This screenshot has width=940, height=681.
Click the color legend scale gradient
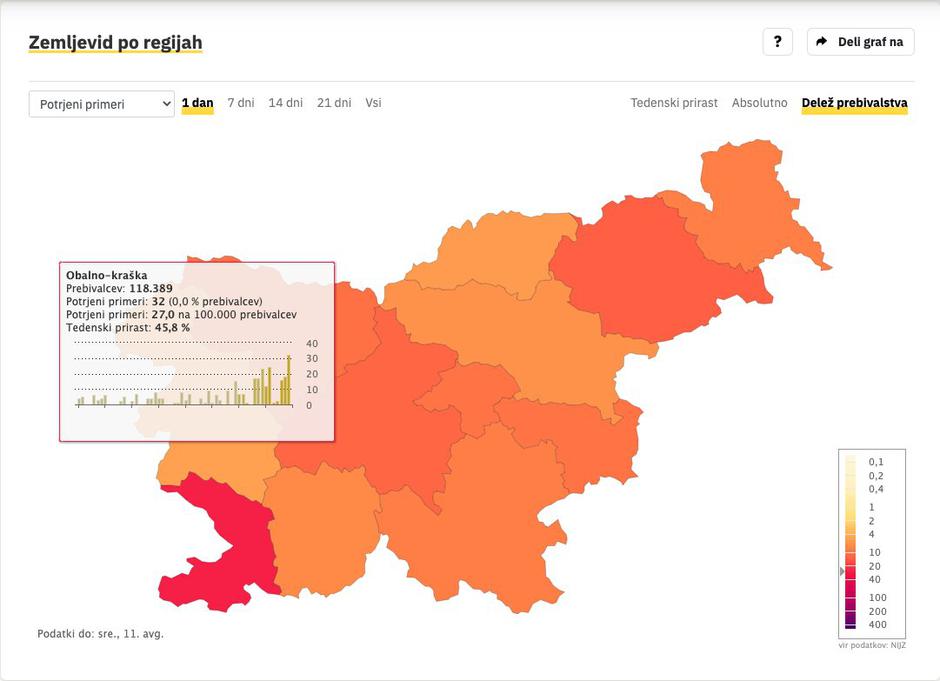(x=850, y=542)
